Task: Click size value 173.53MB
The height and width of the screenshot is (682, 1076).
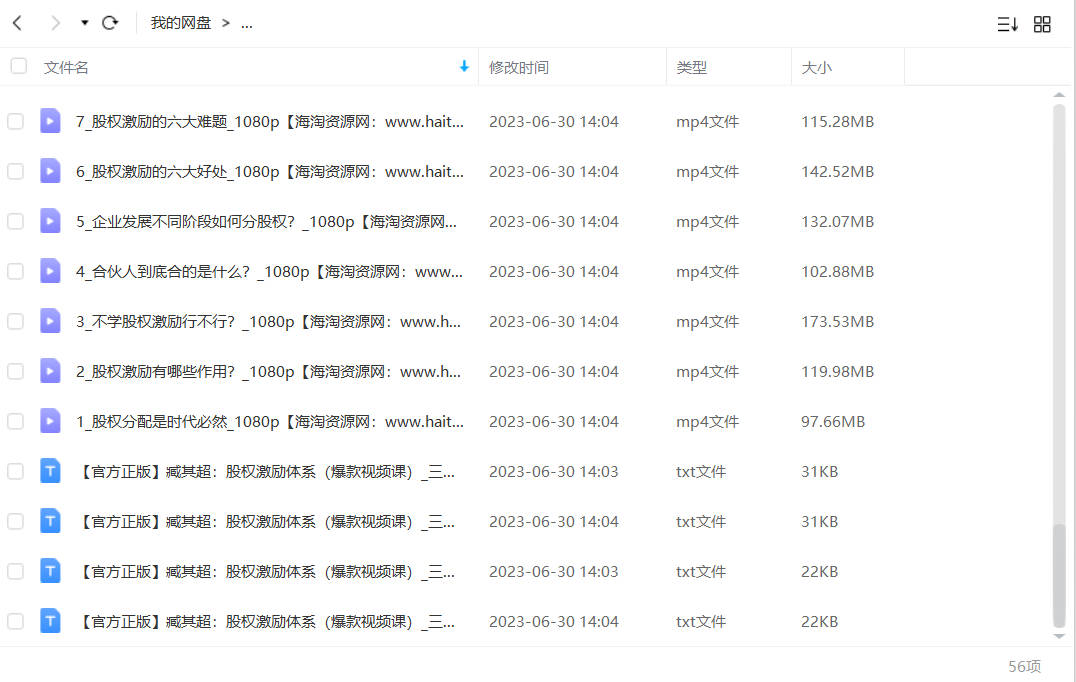Action: click(837, 322)
